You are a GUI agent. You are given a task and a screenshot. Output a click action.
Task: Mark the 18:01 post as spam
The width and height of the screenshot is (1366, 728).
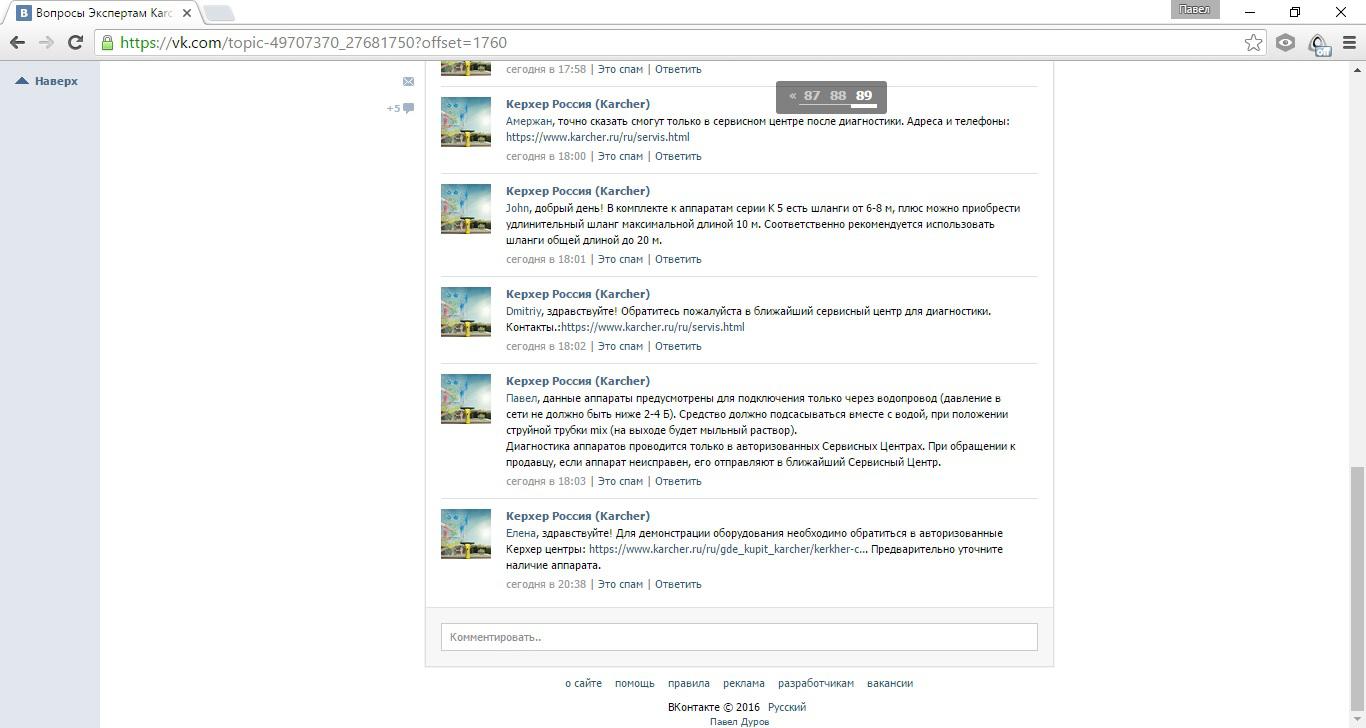620,259
